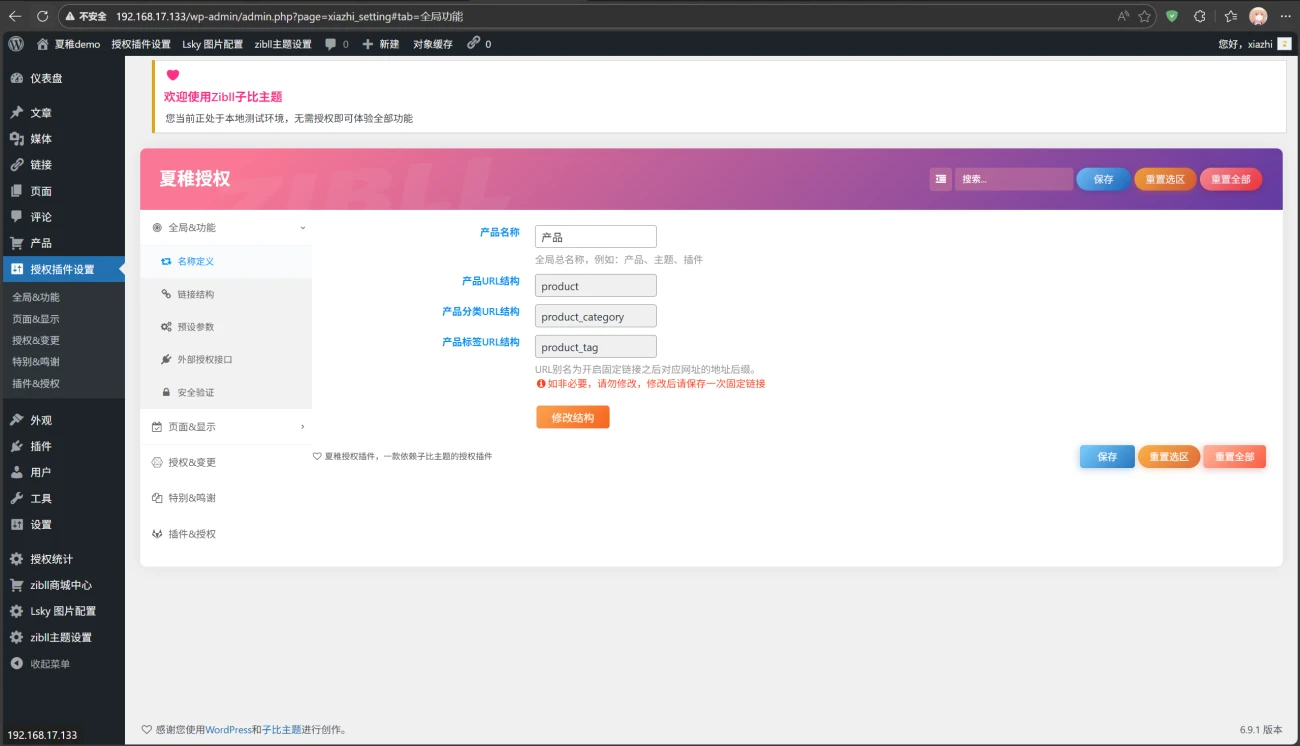The width and height of the screenshot is (1300, 746).
Task: Click the 外观 appearance icon
Action: [16, 419]
